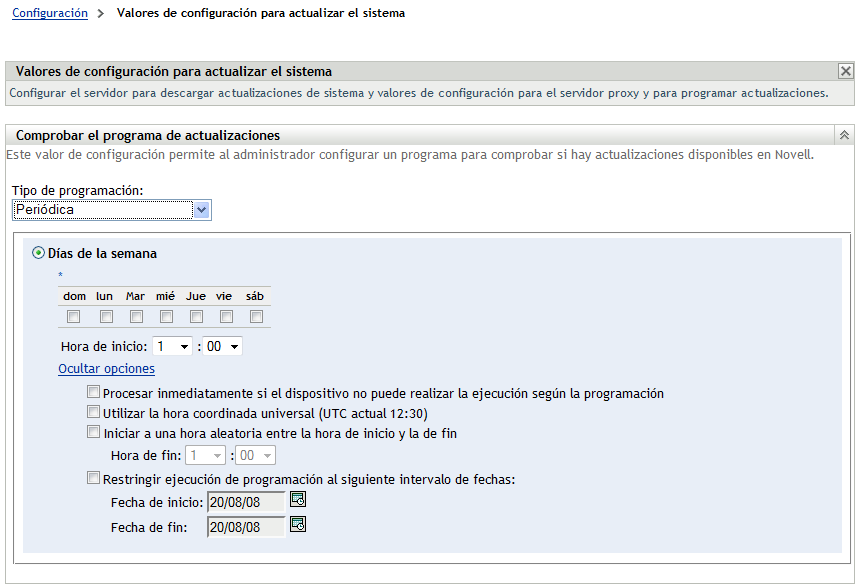Enable Restringir ejecución de programación checkbox
Viewport: 861px width, 588px height.
click(x=93, y=478)
